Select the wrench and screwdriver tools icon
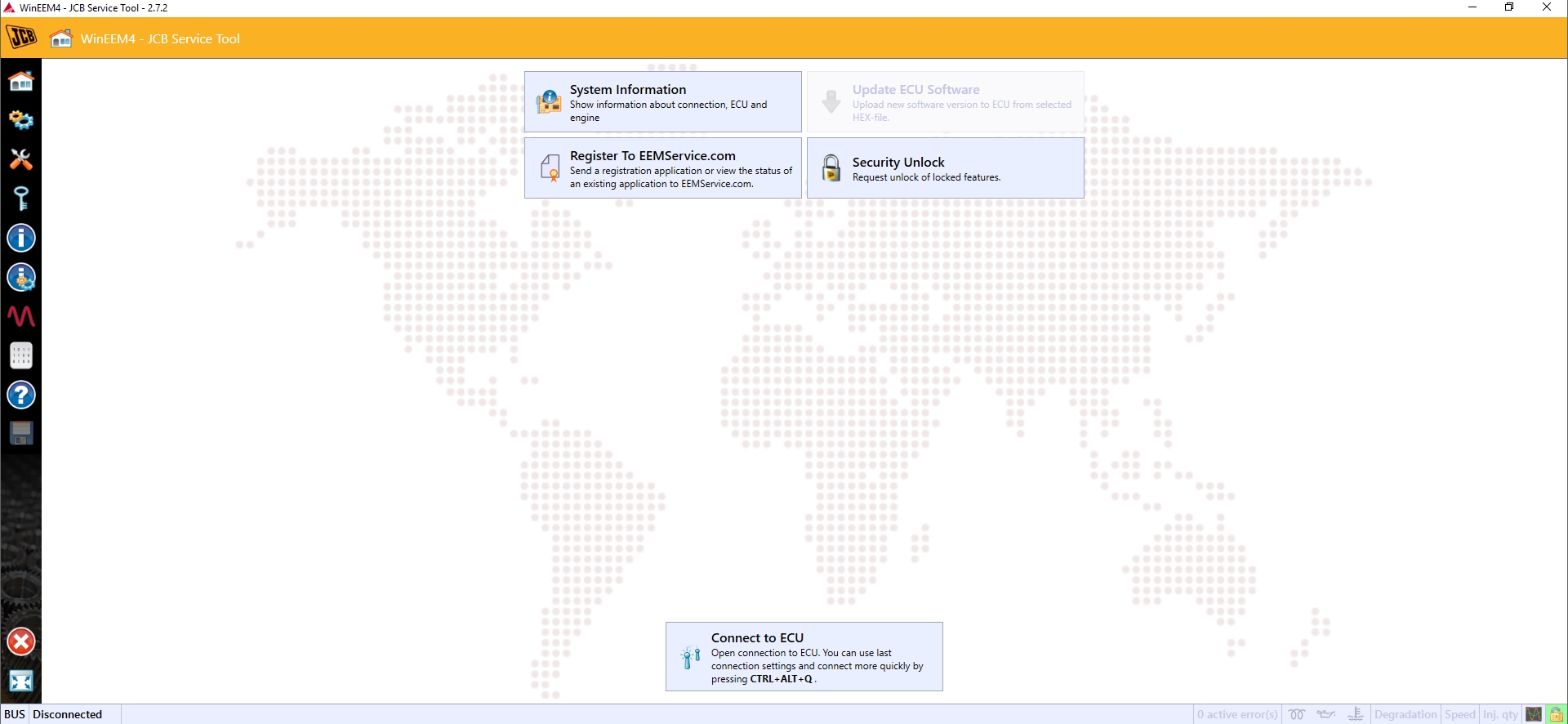Screen dimensions: 1568x724 click(21, 159)
